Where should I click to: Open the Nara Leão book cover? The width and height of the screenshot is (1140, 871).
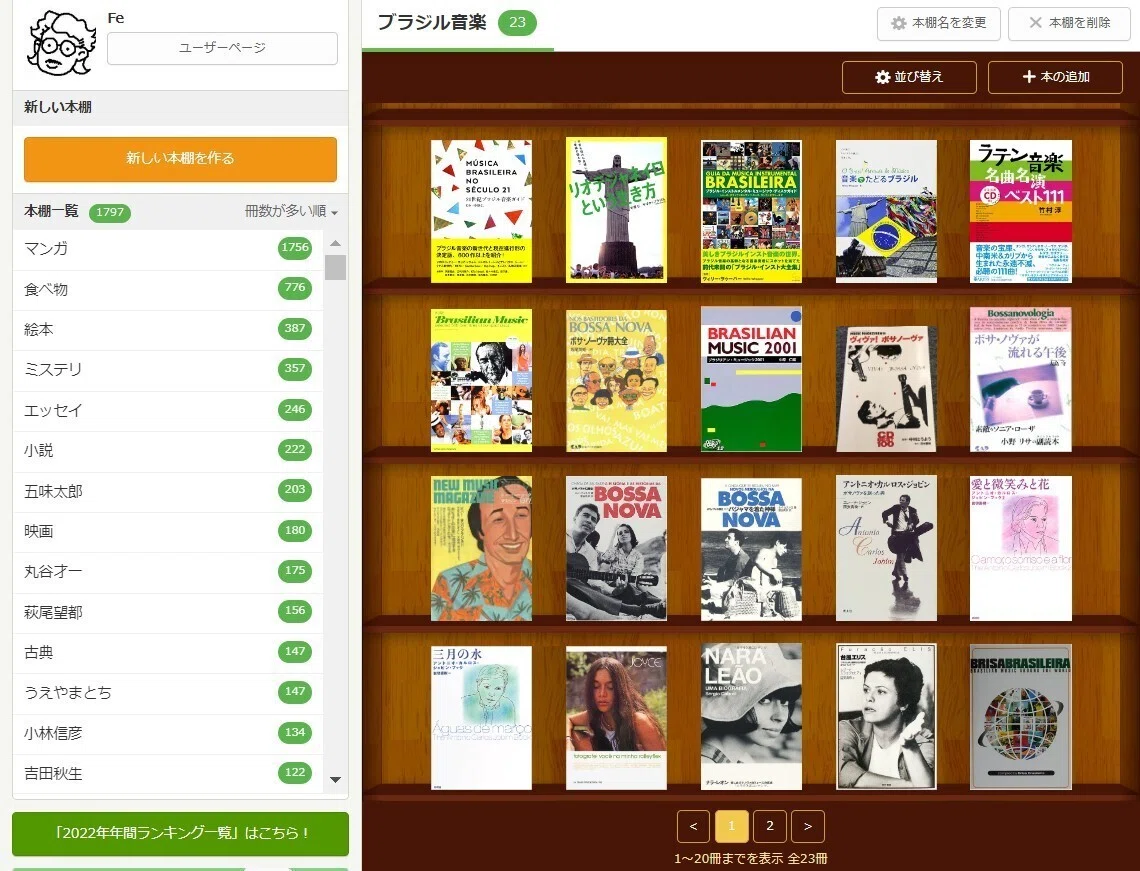751,717
